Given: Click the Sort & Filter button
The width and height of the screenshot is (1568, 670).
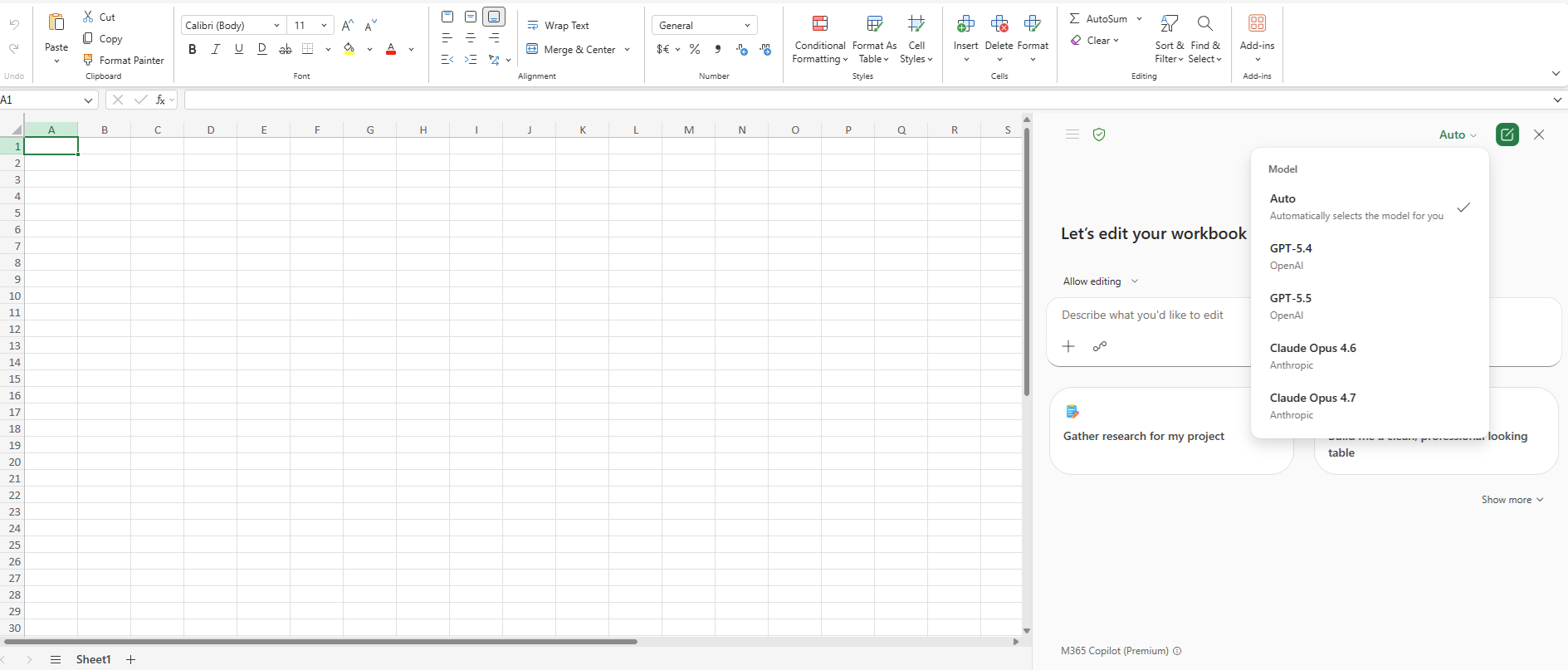Looking at the screenshot, I should [x=1169, y=38].
